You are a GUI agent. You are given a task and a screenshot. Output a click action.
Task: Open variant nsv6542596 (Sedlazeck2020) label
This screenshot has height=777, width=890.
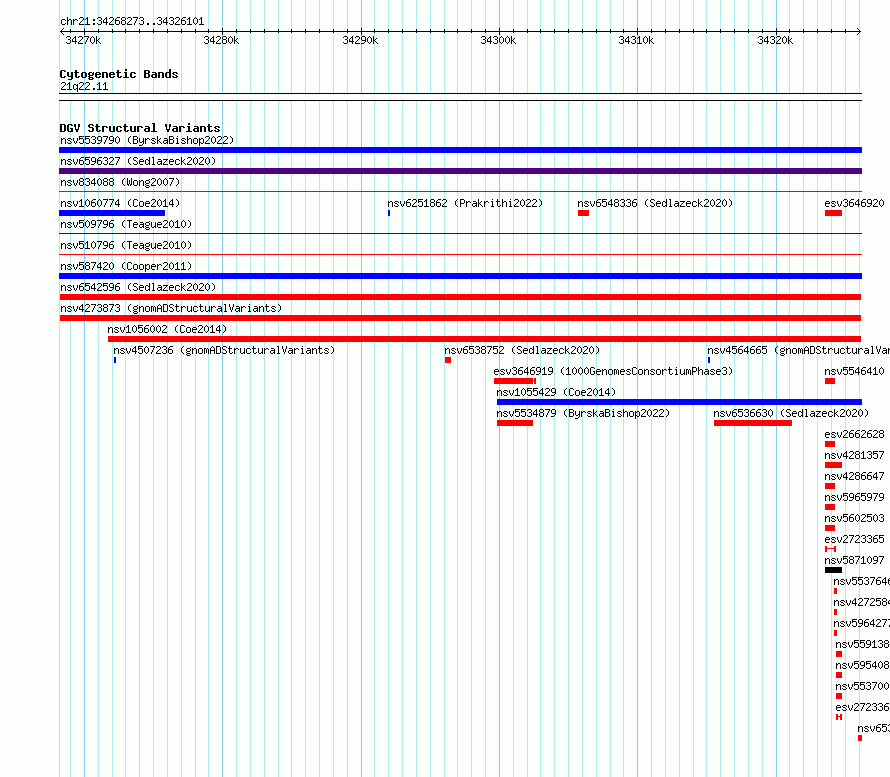coord(138,287)
